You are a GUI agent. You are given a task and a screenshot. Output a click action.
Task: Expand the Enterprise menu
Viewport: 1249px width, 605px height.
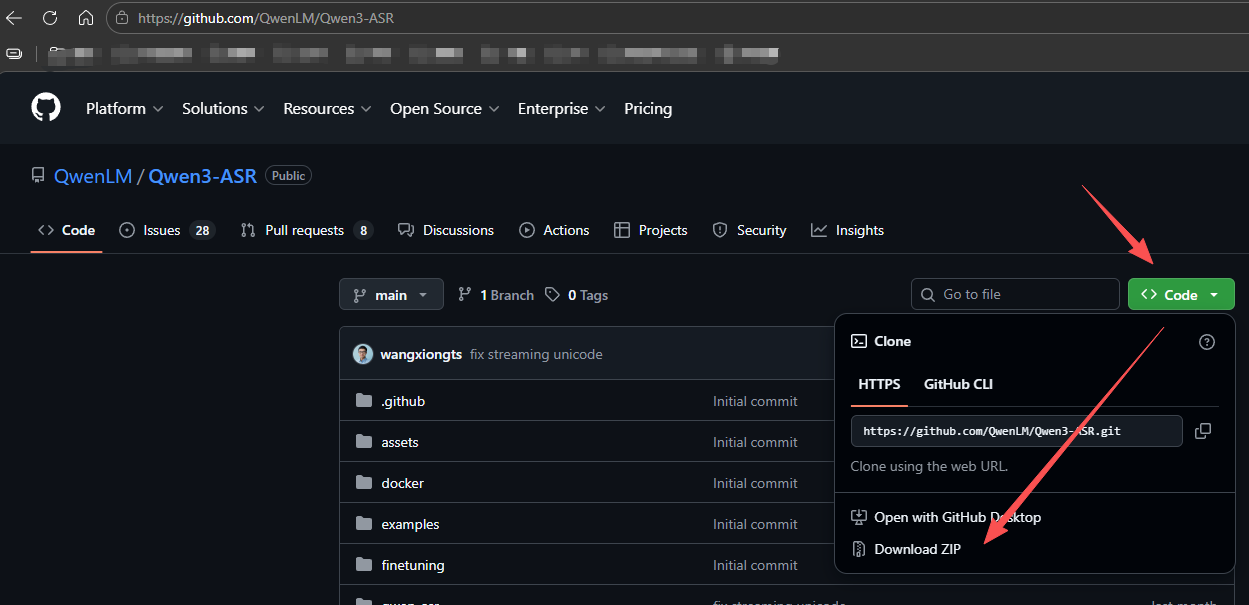[561, 108]
